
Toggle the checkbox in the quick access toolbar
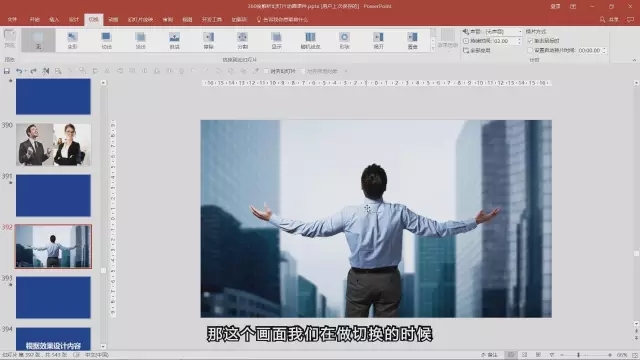266,71
